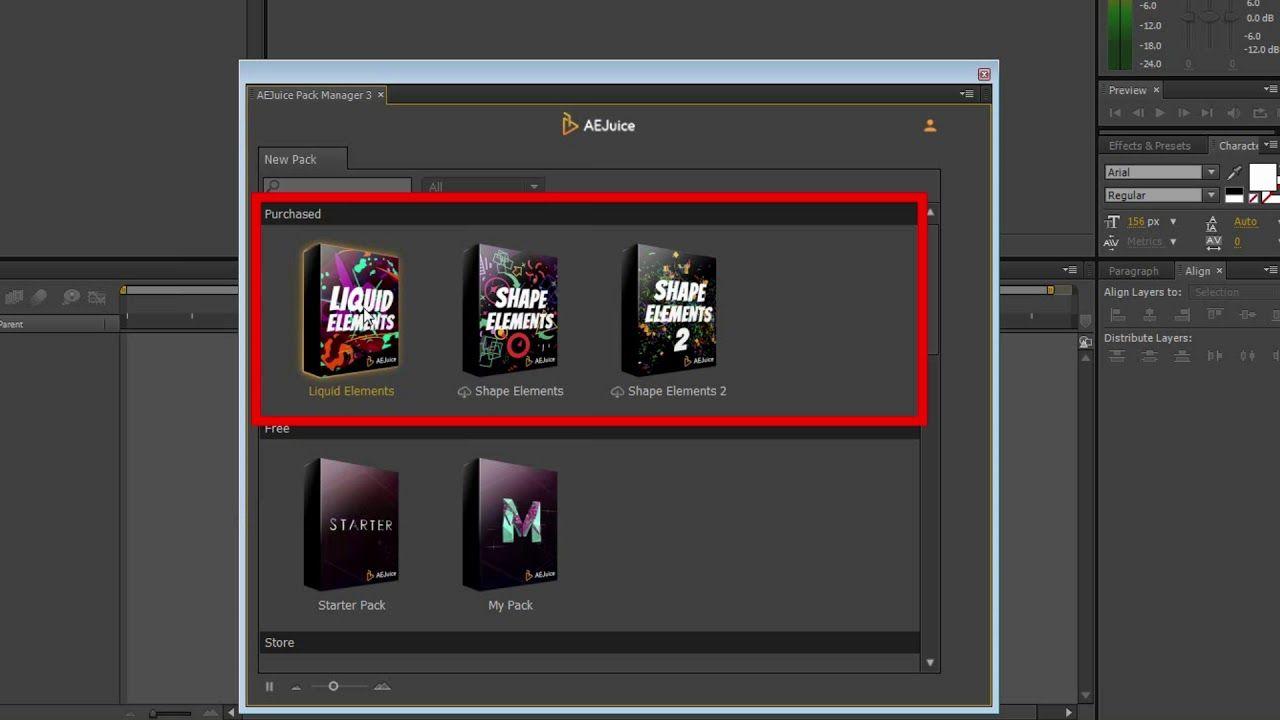Click the Auto leading value
This screenshot has width=1280, height=720.
point(1245,222)
